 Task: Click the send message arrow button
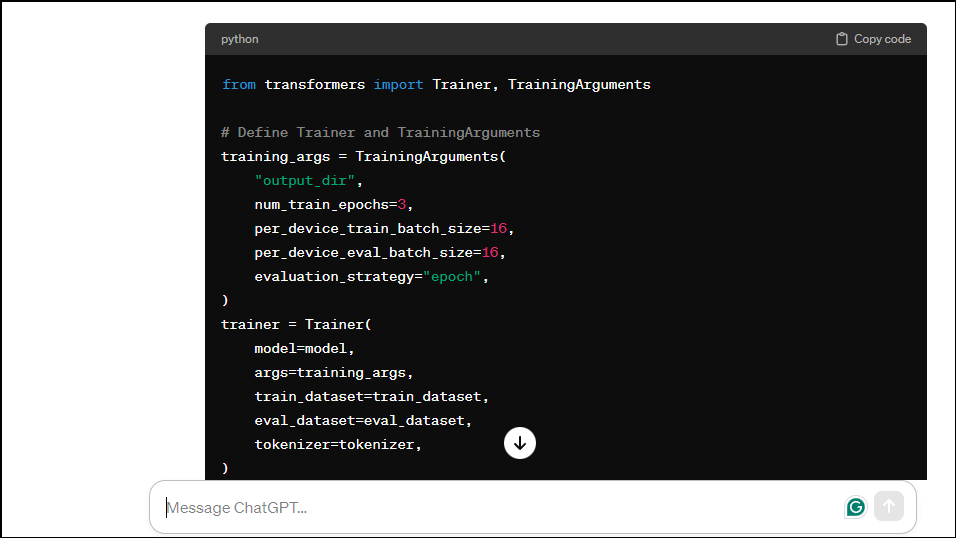point(889,506)
